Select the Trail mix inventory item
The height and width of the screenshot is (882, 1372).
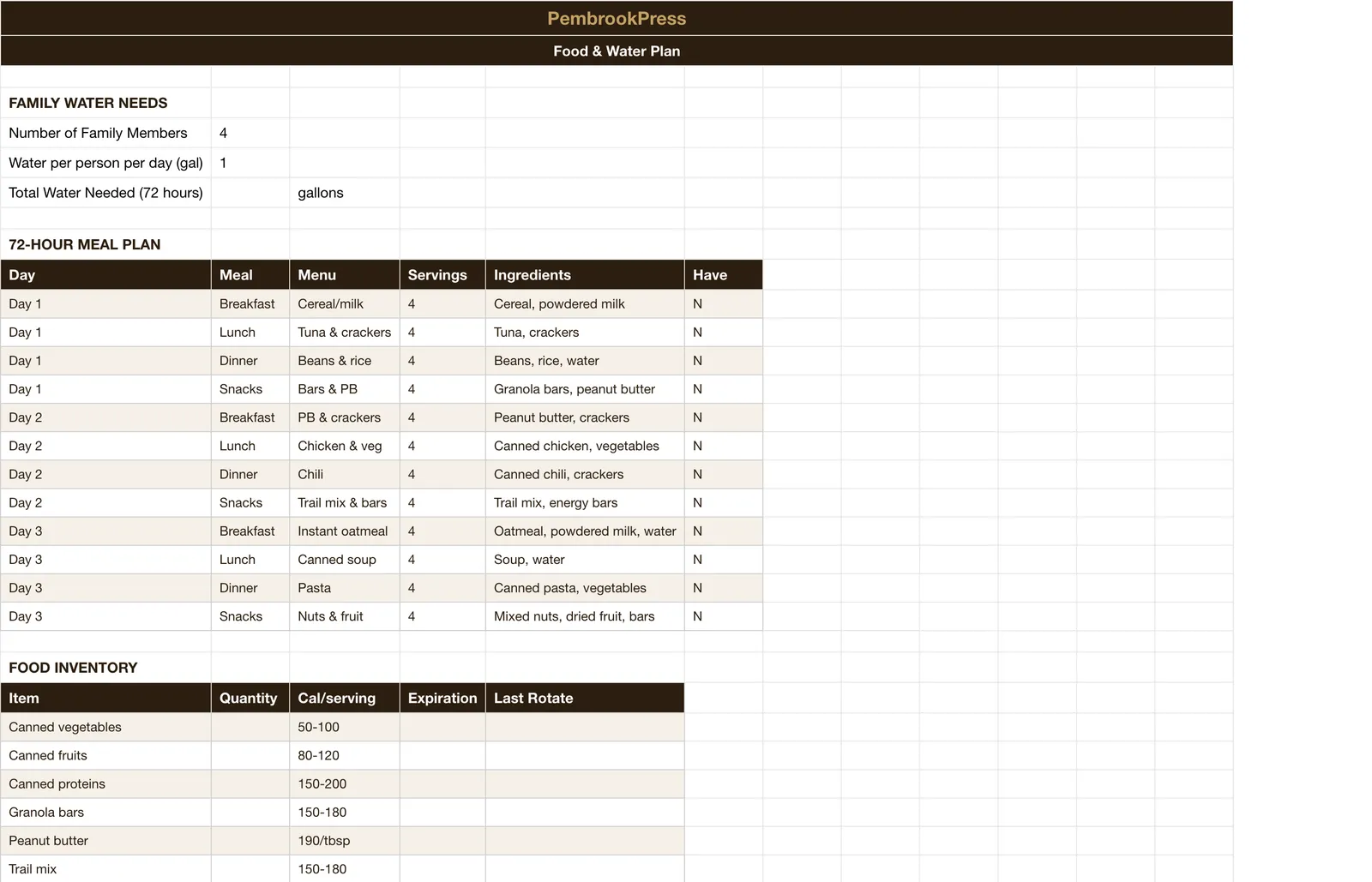tap(105, 868)
